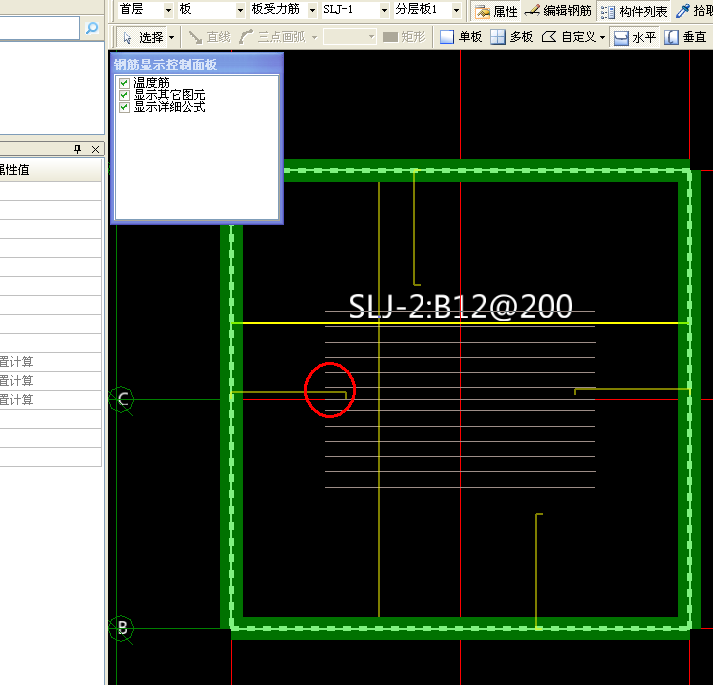
Task: Choose the 多板 multi-slab option
Action: point(512,37)
